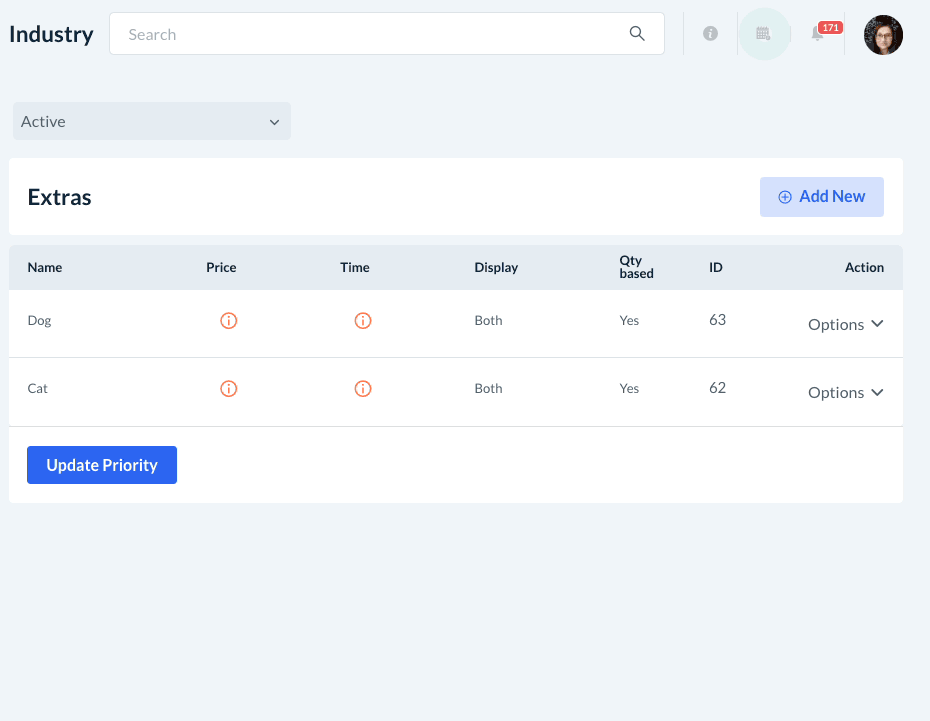The width and height of the screenshot is (930, 721).
Task: Open the calendar icon in header
Action: (763, 34)
